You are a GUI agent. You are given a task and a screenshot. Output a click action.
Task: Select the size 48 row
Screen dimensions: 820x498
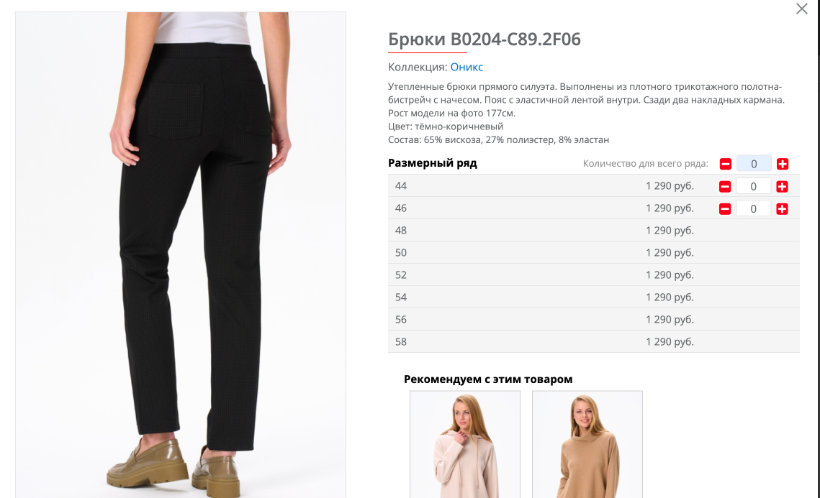coord(594,230)
